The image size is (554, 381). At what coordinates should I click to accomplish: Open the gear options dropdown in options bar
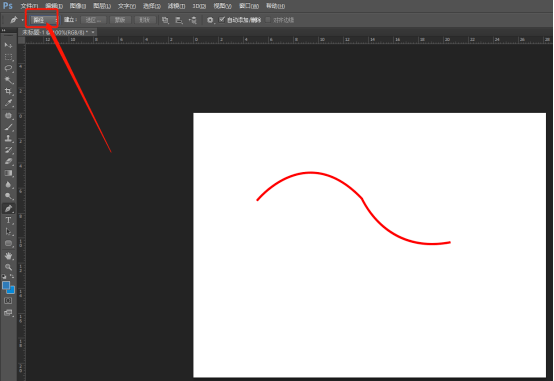pos(210,20)
